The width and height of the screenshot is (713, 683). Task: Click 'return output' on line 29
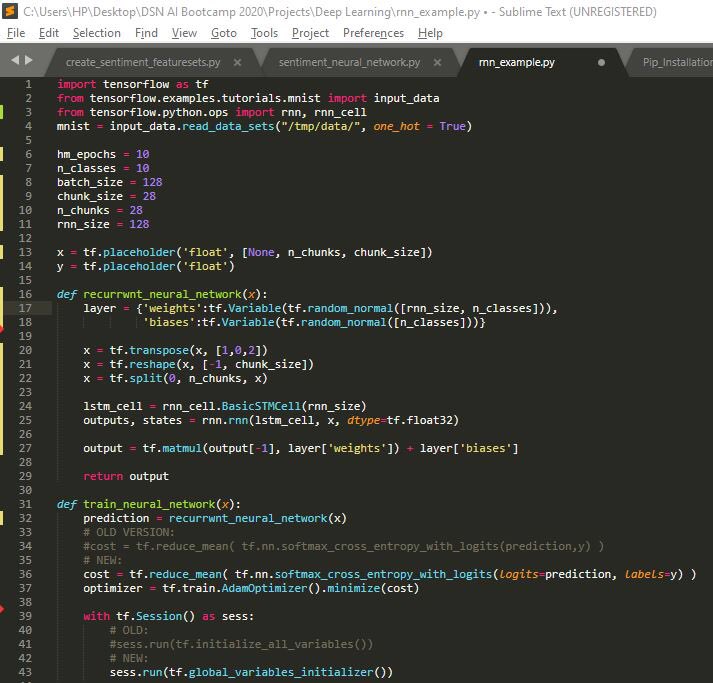click(126, 476)
